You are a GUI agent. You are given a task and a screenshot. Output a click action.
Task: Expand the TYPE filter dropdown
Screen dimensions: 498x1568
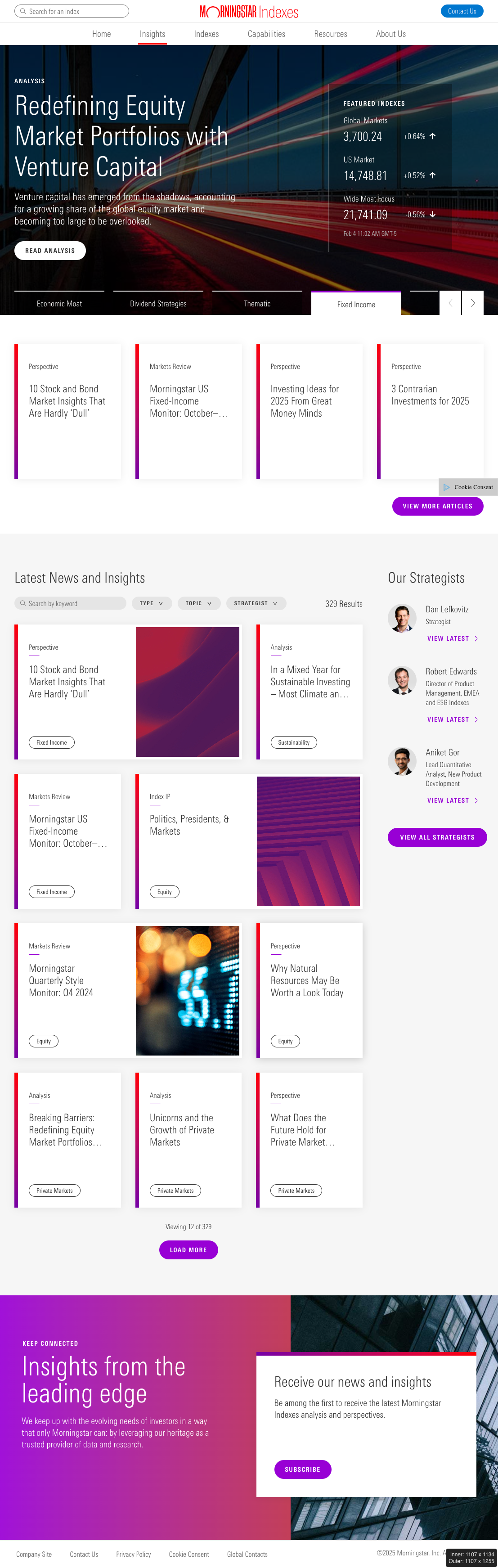(x=152, y=603)
